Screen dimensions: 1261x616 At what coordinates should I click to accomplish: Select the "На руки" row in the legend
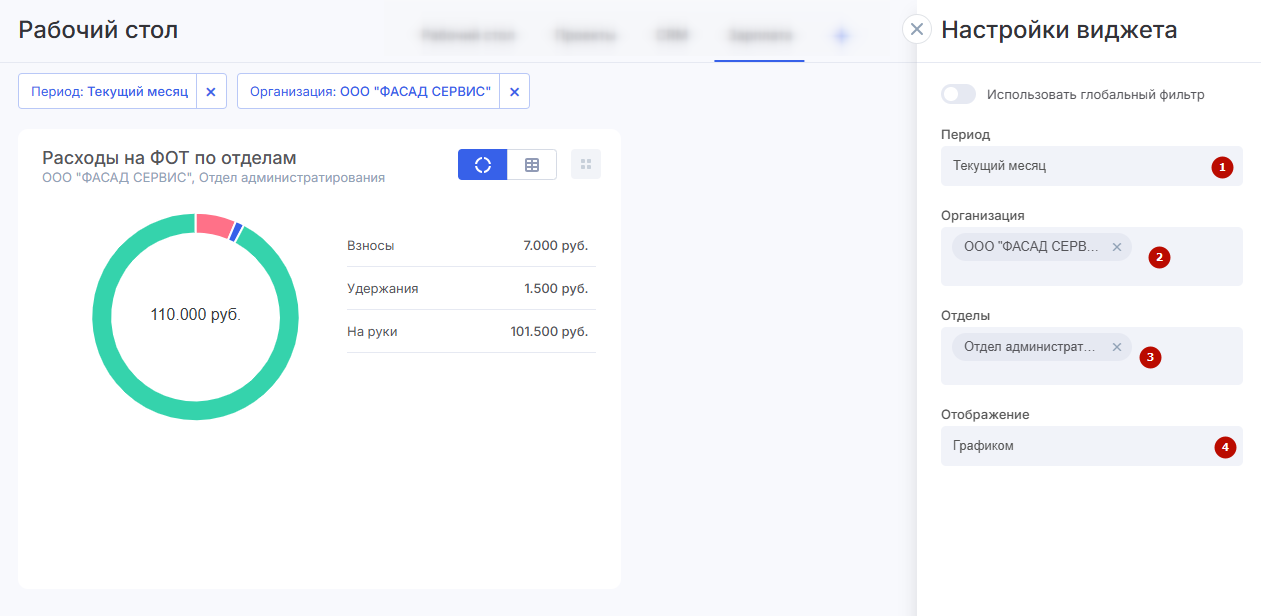470,332
